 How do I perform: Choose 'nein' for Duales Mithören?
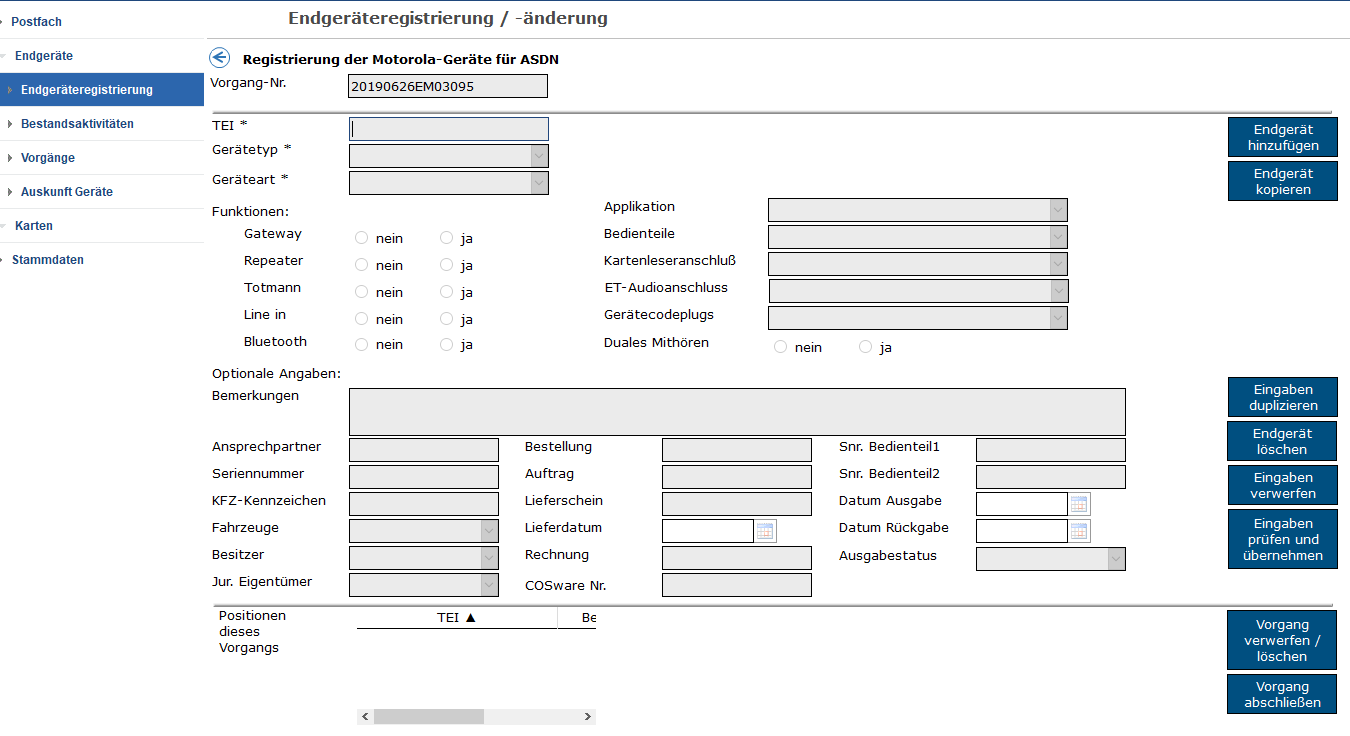pos(781,348)
